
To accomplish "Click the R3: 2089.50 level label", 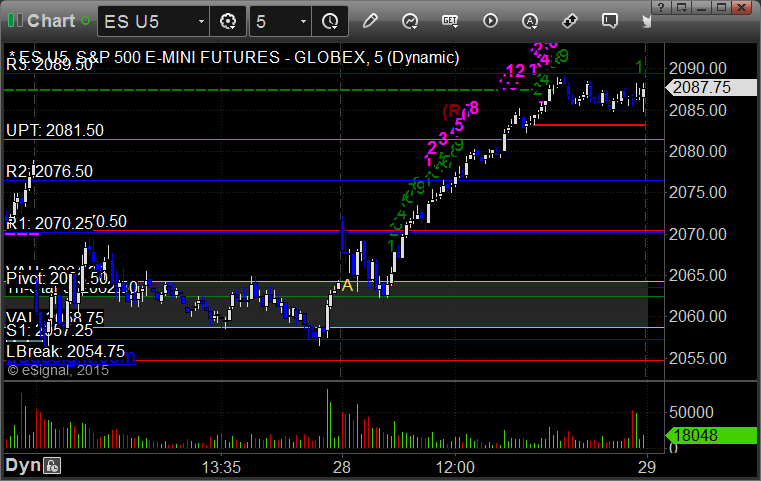I will [x=49, y=65].
